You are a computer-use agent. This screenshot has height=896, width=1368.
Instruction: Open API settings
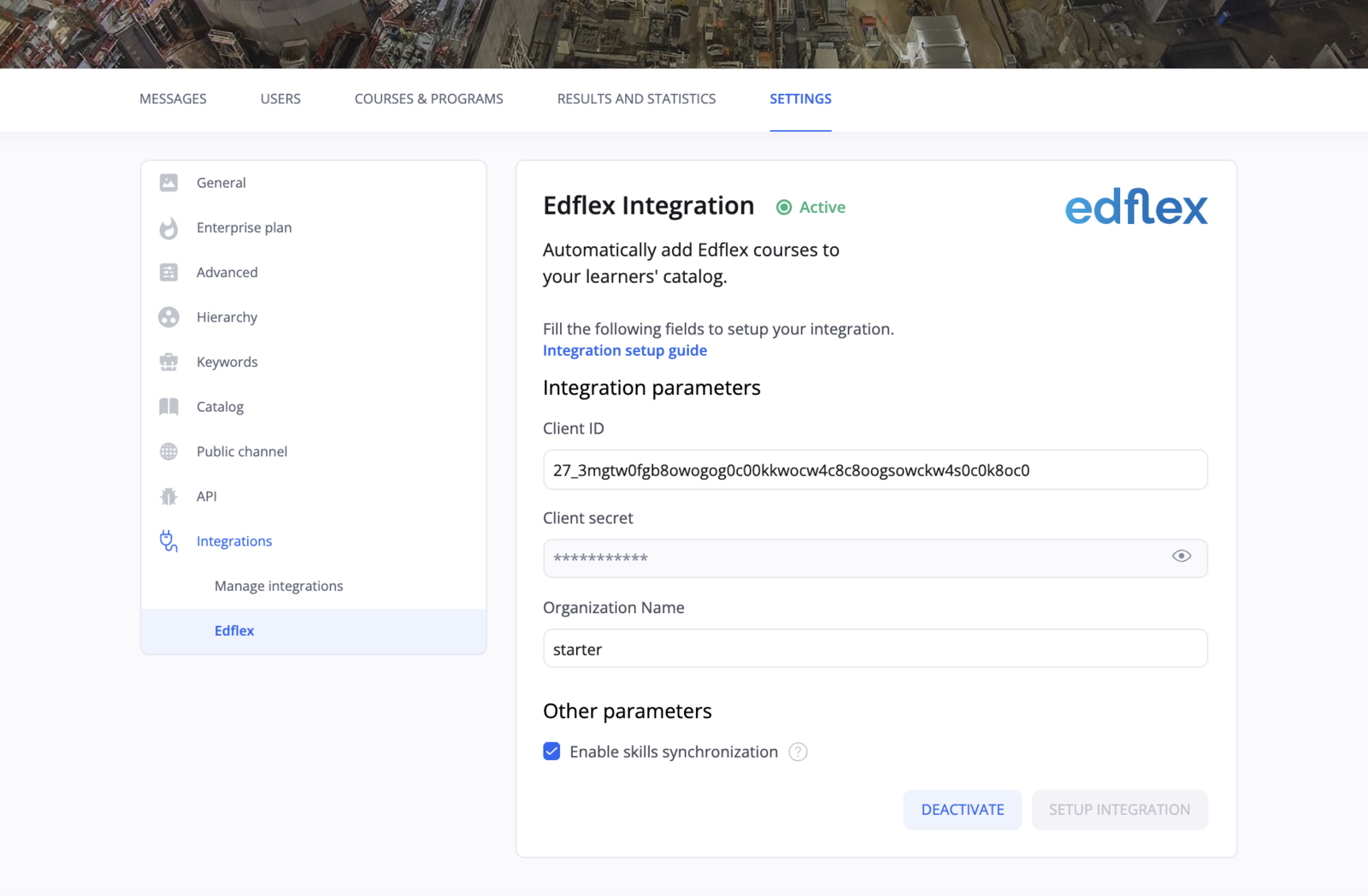pos(314,496)
